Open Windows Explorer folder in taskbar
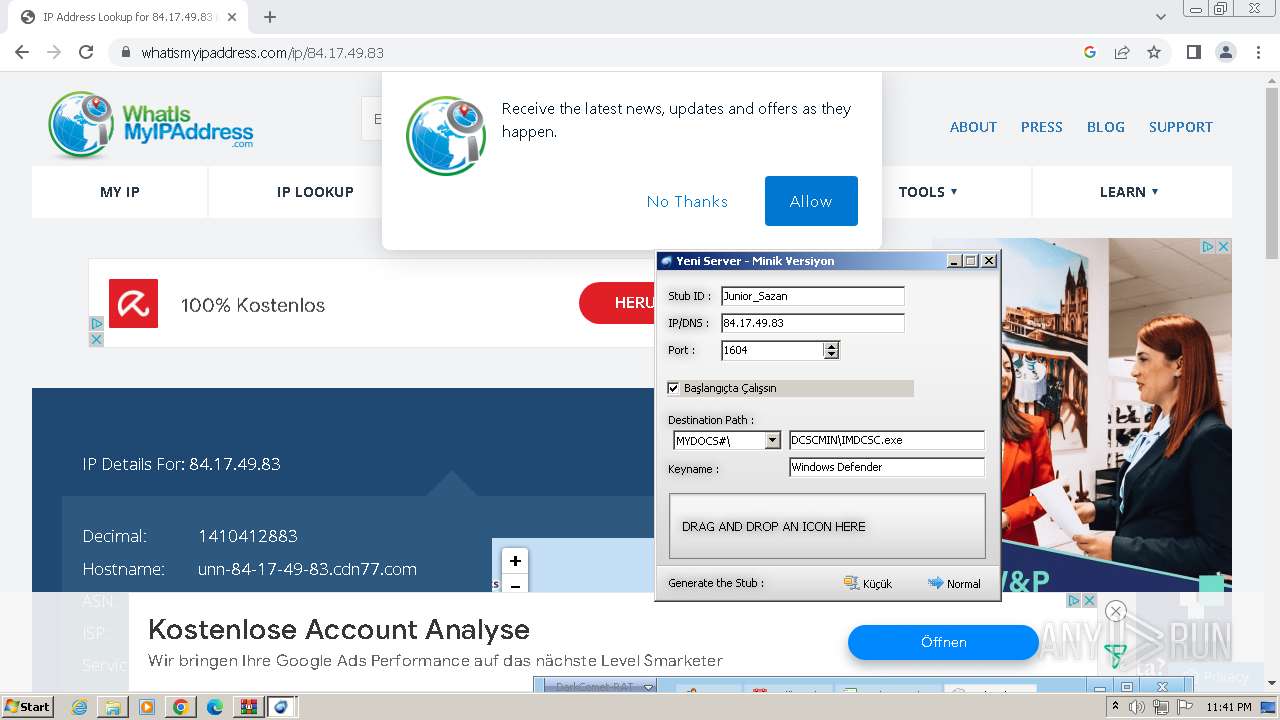Viewport: 1280px width, 720px height. 113,707
